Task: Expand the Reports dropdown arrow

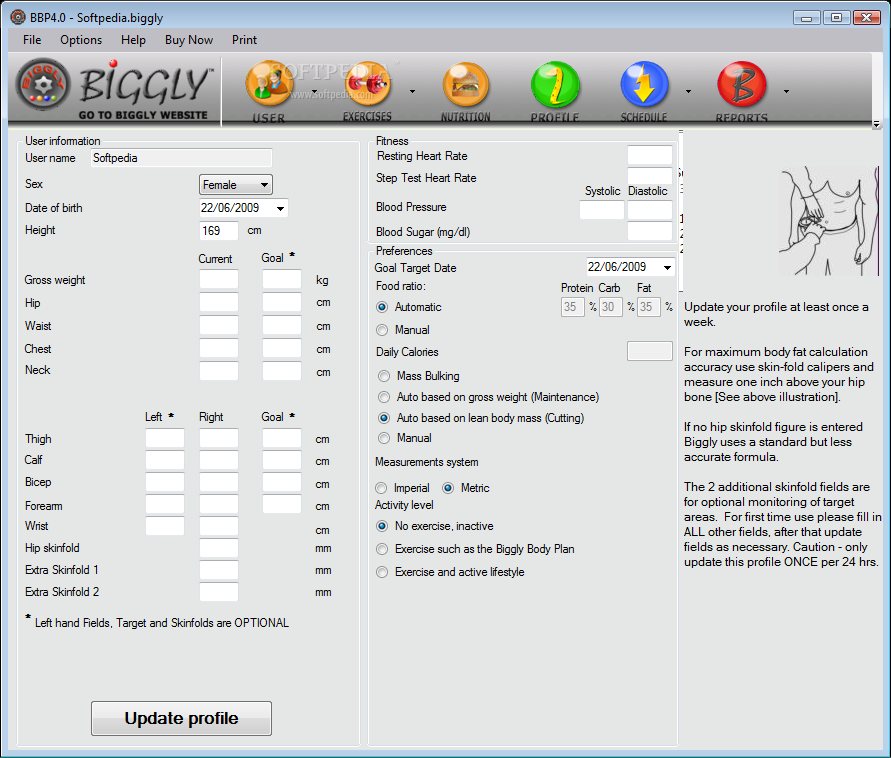Action: (x=786, y=91)
